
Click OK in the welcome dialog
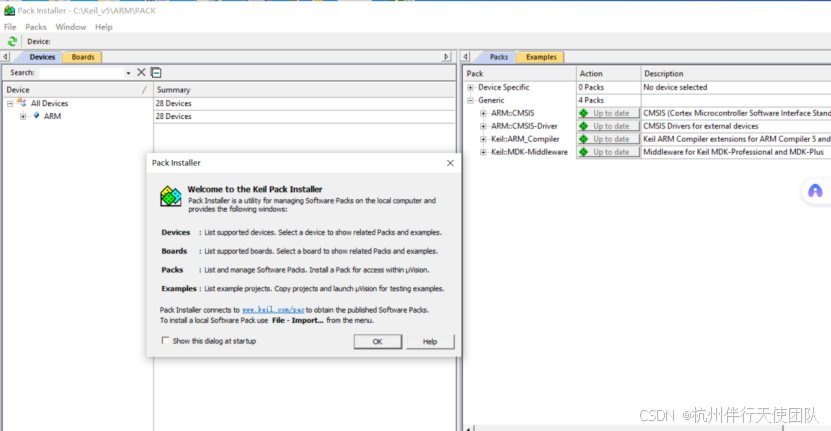click(x=377, y=341)
